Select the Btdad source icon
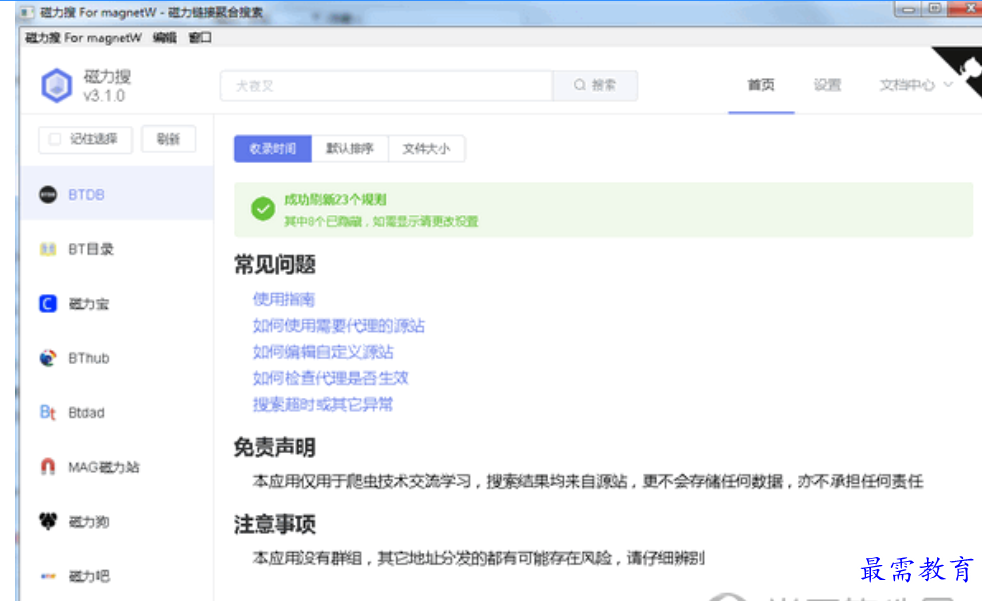The width and height of the screenshot is (982, 601). pyautogui.click(x=48, y=412)
